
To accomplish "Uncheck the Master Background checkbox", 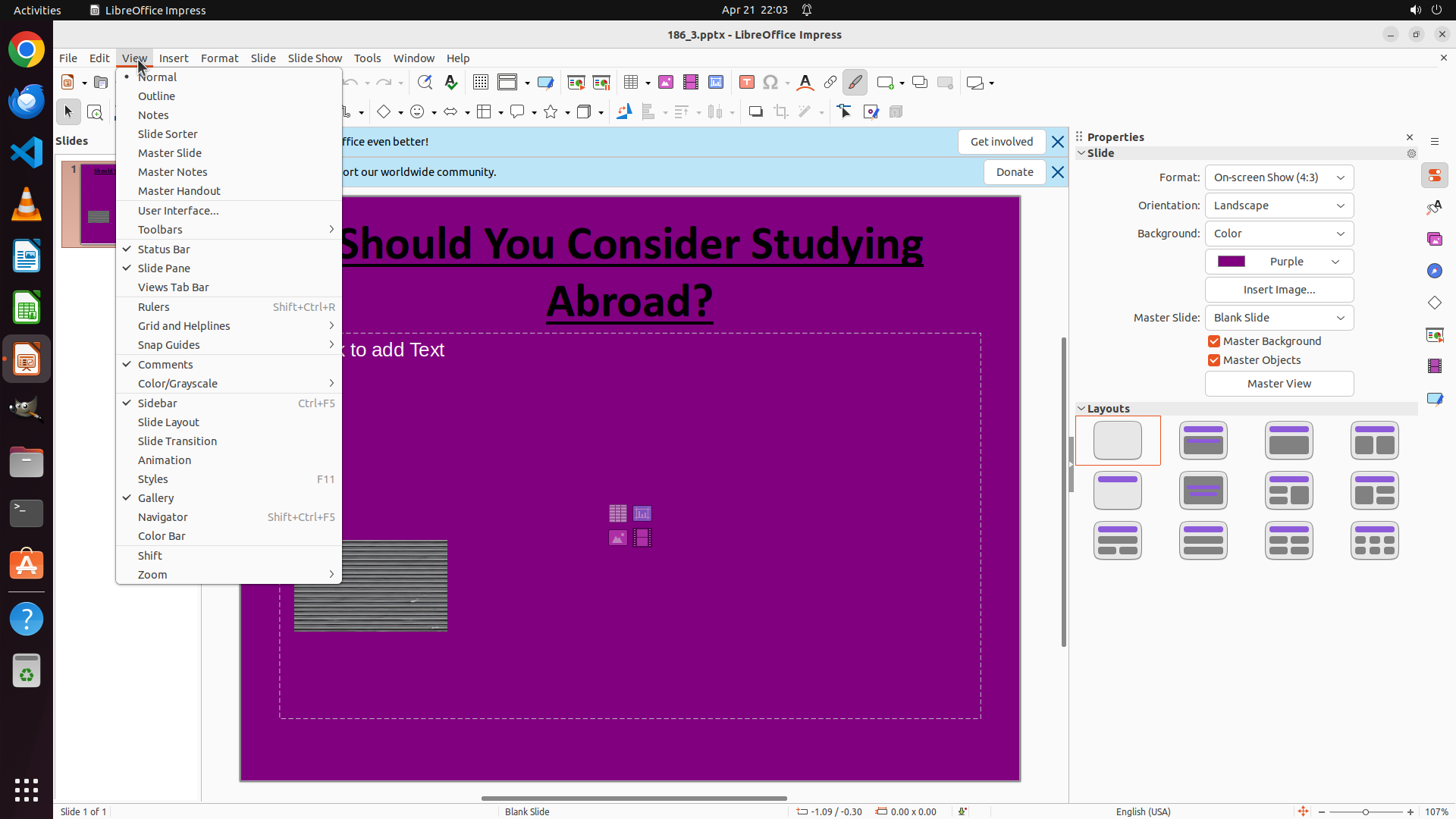I will click(1214, 341).
